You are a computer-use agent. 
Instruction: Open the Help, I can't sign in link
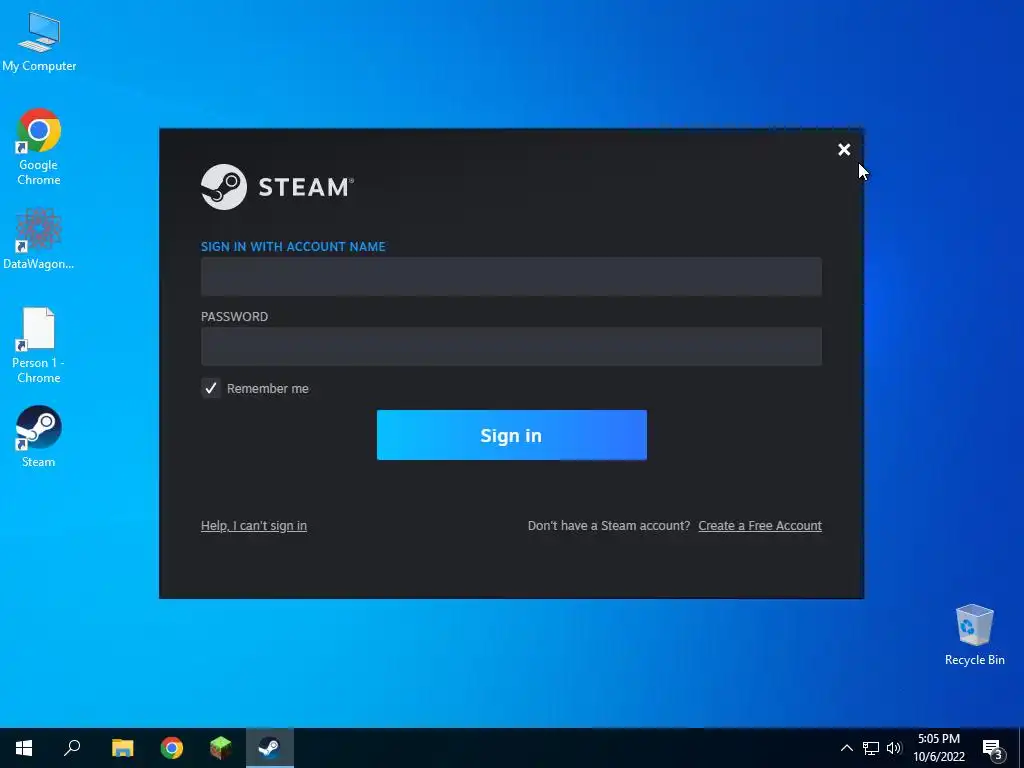[253, 526]
